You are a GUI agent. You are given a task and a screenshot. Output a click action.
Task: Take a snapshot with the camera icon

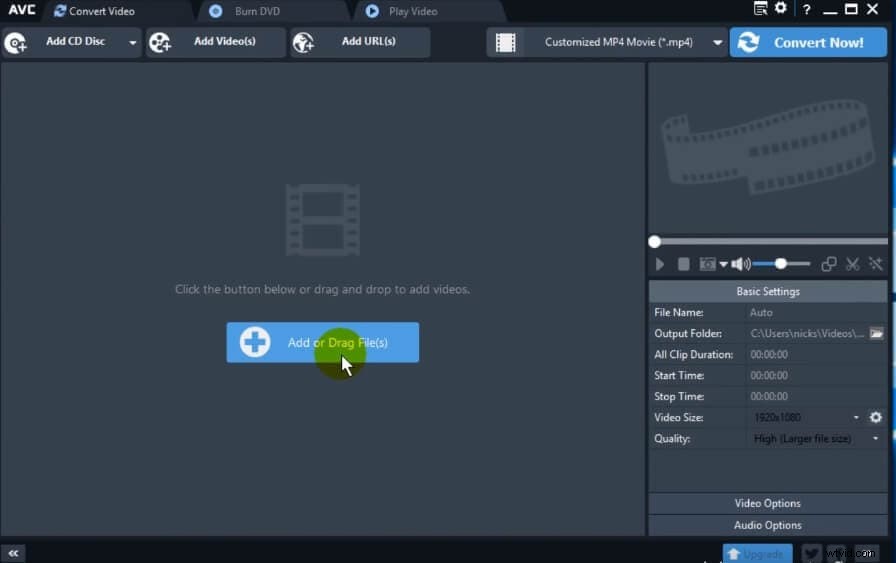pos(707,264)
